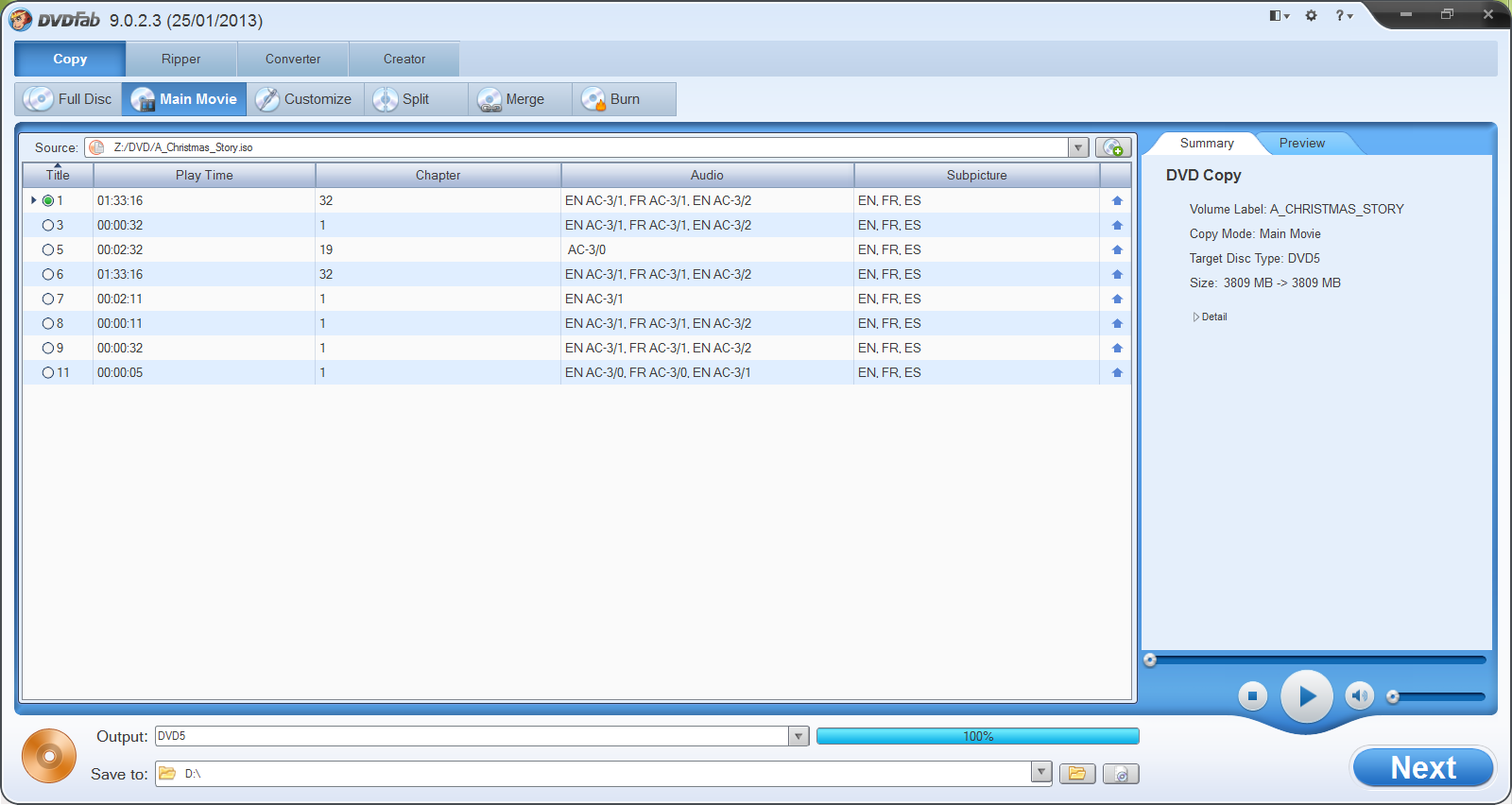Sort by the Title column header
This screenshot has width=1512, height=805.
coord(58,175)
